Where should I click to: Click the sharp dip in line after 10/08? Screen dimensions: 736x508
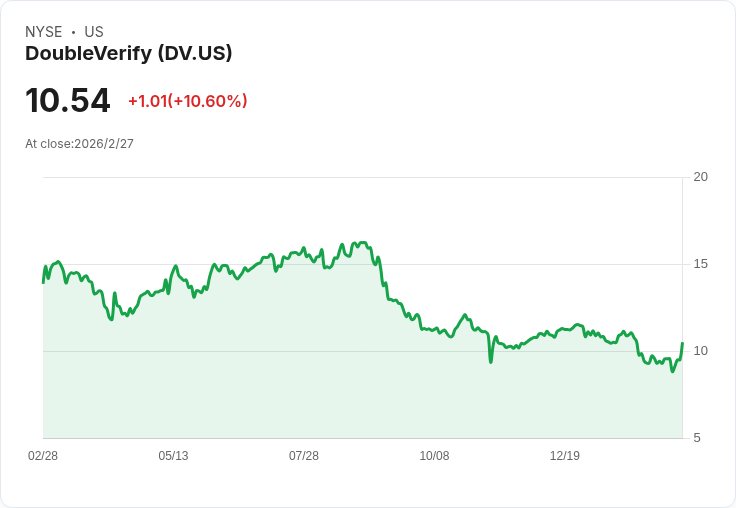[491, 360]
